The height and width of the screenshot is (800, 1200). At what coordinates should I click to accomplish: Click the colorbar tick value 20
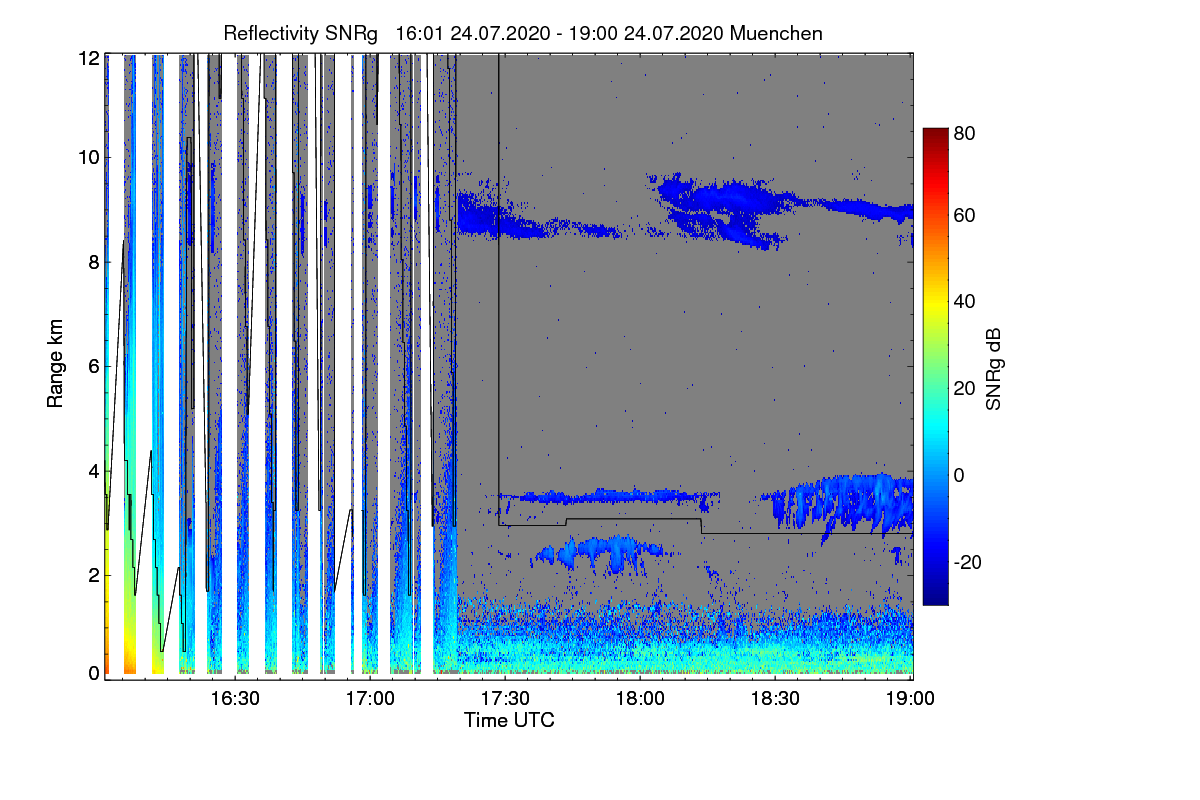click(963, 388)
